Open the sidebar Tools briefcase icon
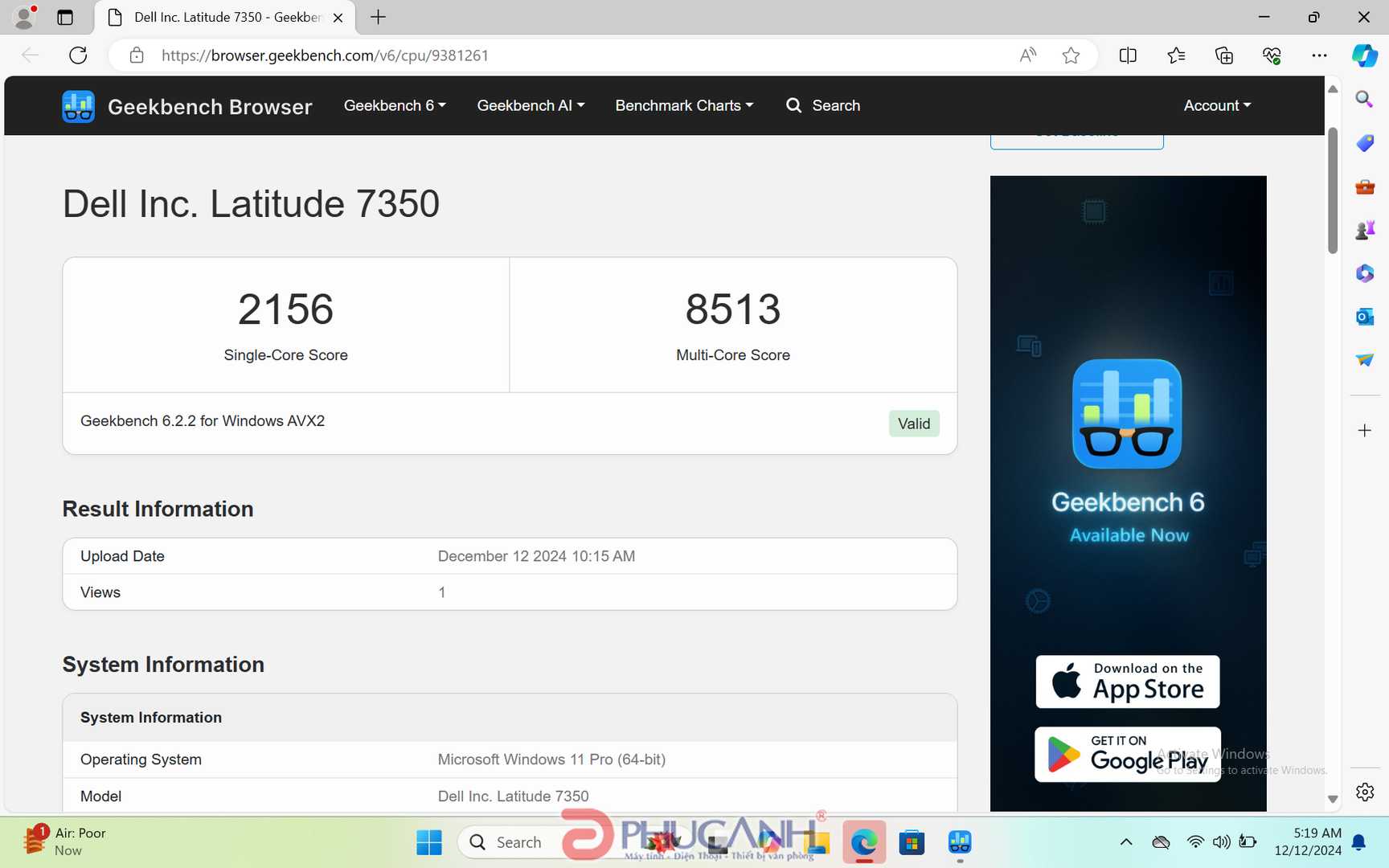The height and width of the screenshot is (868, 1389). 1365,186
